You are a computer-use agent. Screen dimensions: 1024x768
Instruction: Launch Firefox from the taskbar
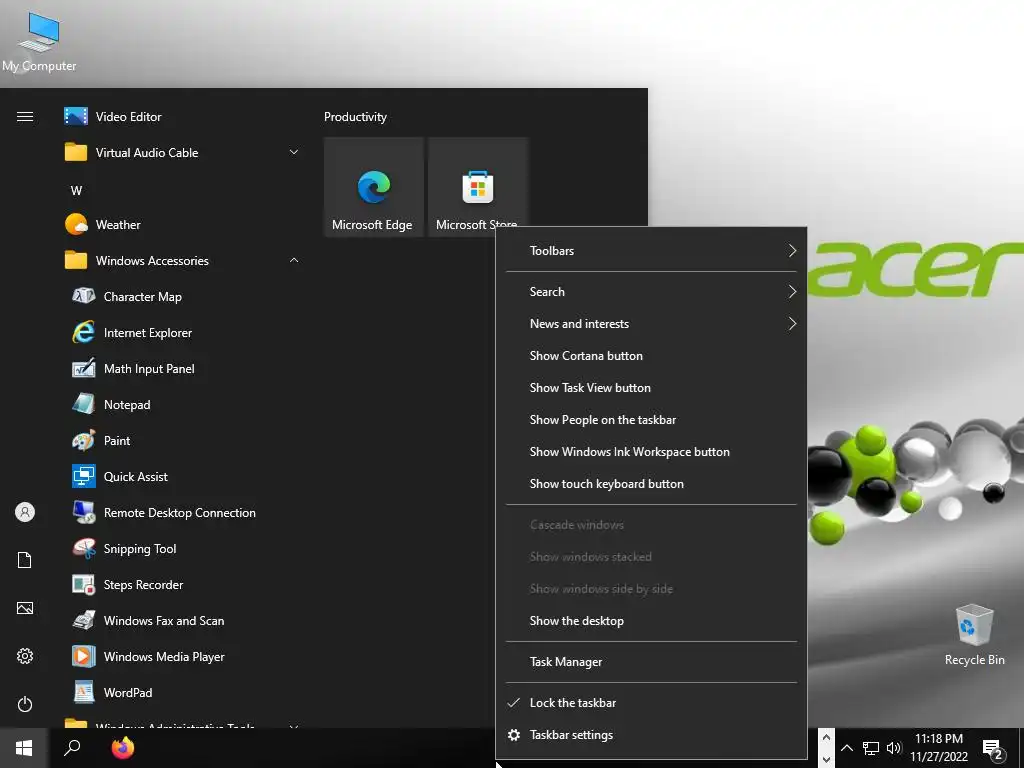pos(122,748)
